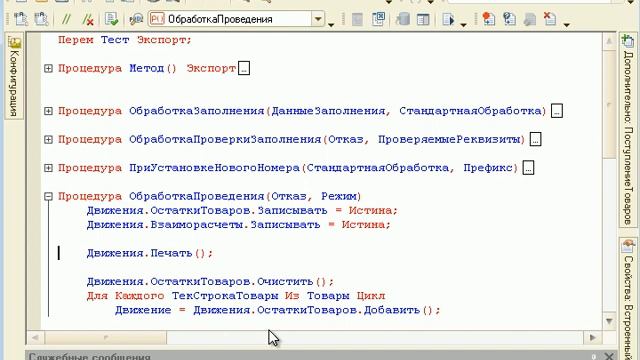Click the table layout toolbar icon
The image size is (640, 360).
point(423,19)
